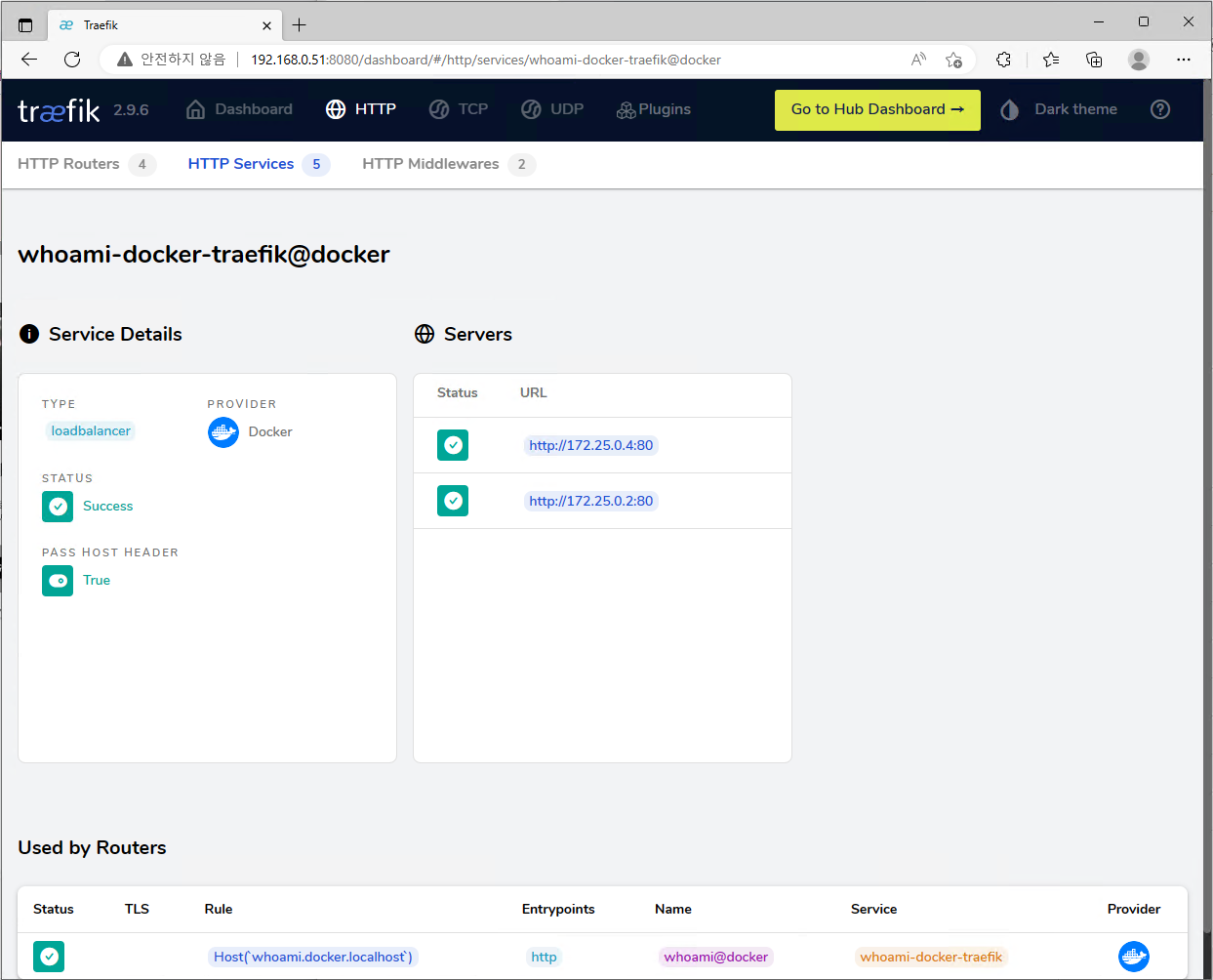The width and height of the screenshot is (1213, 980).
Task: Switch to HTTP Middlewares tab
Action: [x=449, y=164]
